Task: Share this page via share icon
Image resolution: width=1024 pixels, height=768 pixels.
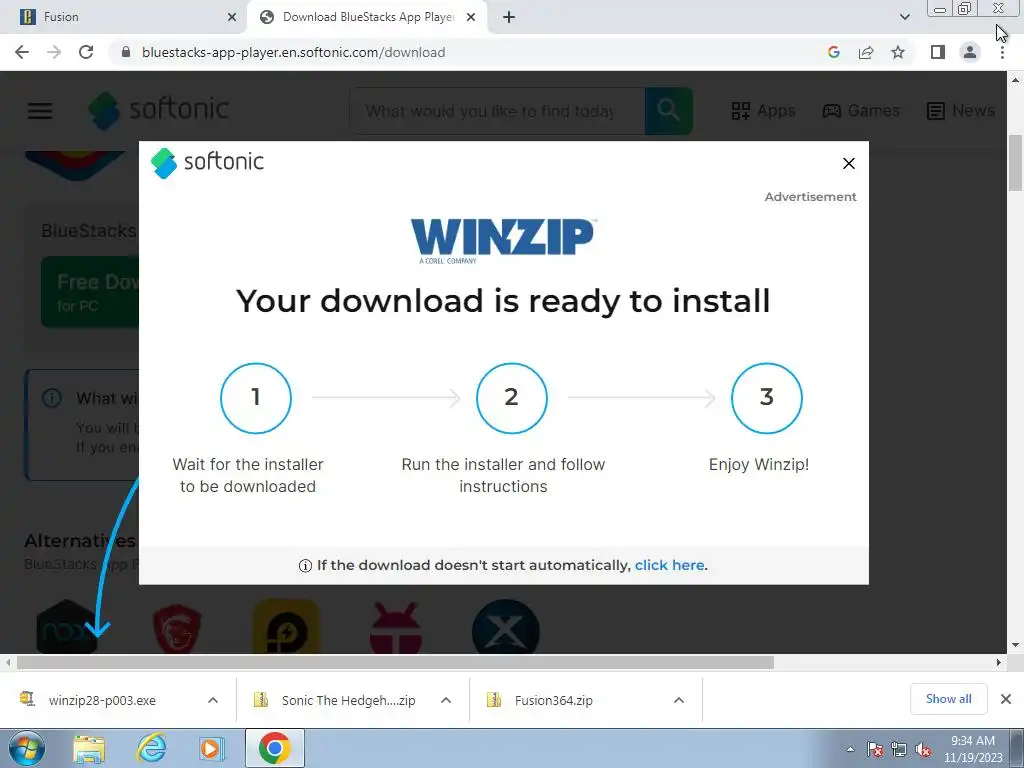Action: (x=866, y=52)
